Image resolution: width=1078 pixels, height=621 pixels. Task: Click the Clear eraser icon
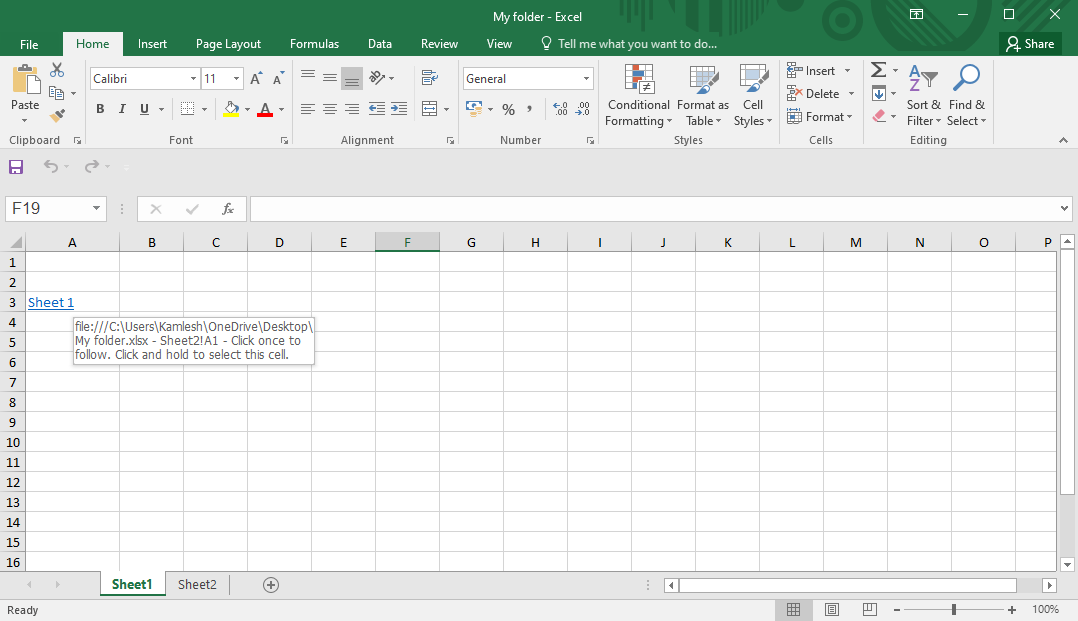[x=879, y=116]
